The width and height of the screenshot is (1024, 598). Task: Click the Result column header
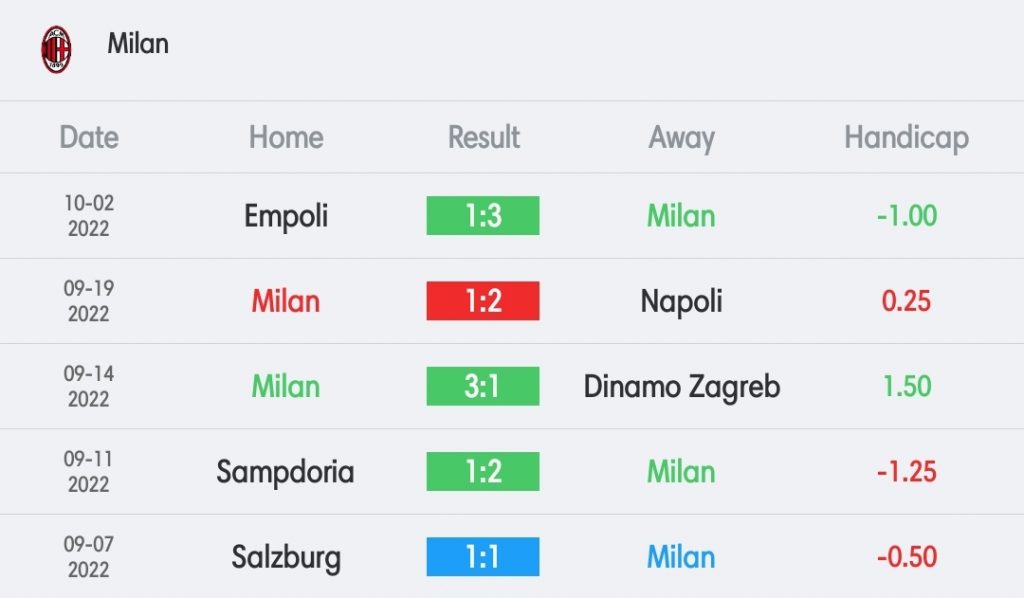483,137
